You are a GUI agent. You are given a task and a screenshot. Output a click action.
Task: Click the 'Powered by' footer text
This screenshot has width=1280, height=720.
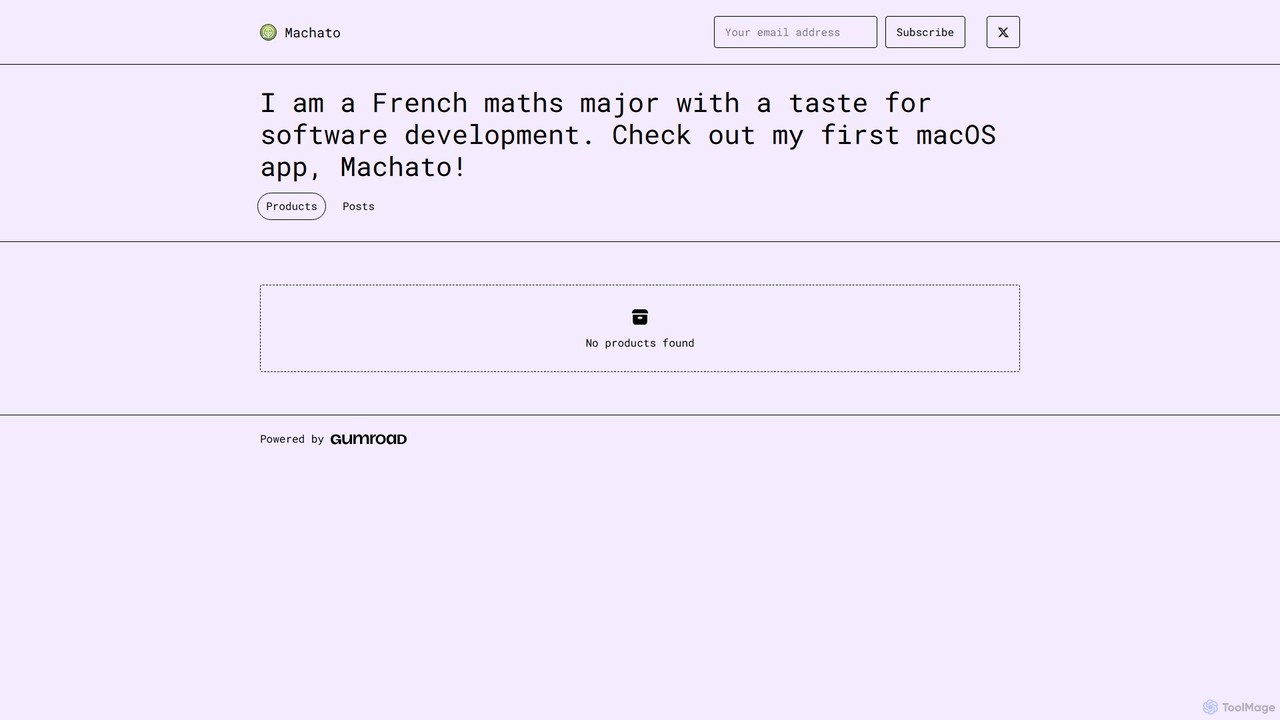click(292, 439)
